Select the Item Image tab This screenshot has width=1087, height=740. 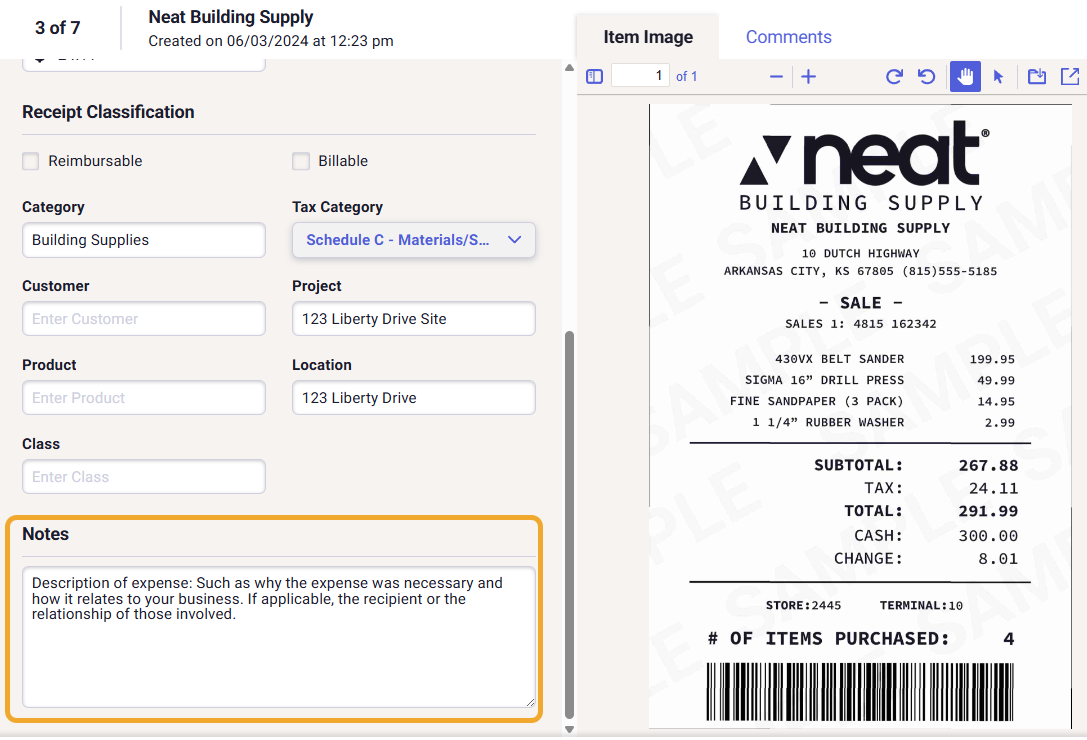tap(648, 37)
